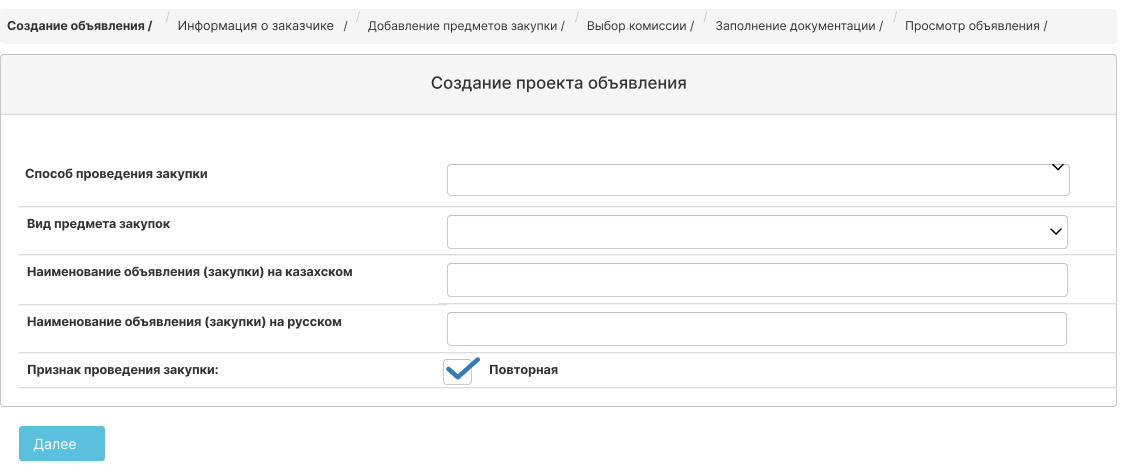Open the Заполнение документации step
This screenshot has width=1148, height=470.
(x=800, y=26)
